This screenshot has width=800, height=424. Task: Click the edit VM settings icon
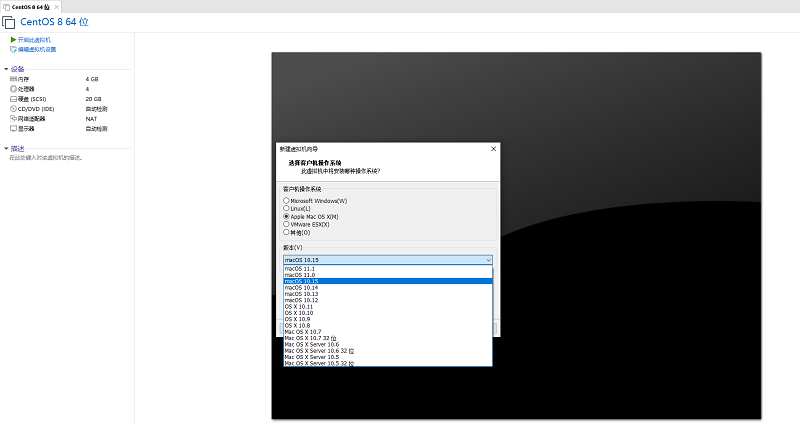pyautogui.click(x=13, y=49)
